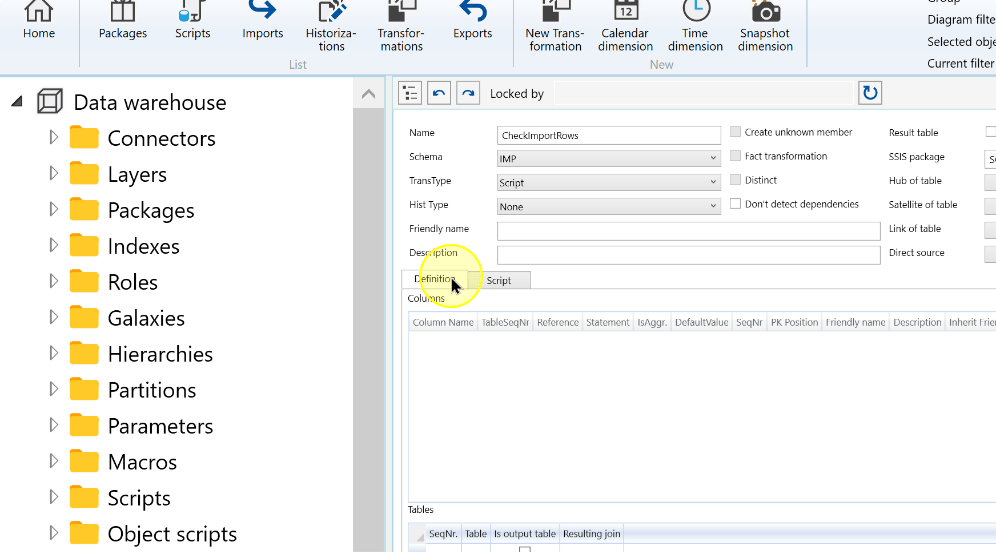Expand the Roles tree node
996x552 pixels.
pyautogui.click(x=53, y=281)
